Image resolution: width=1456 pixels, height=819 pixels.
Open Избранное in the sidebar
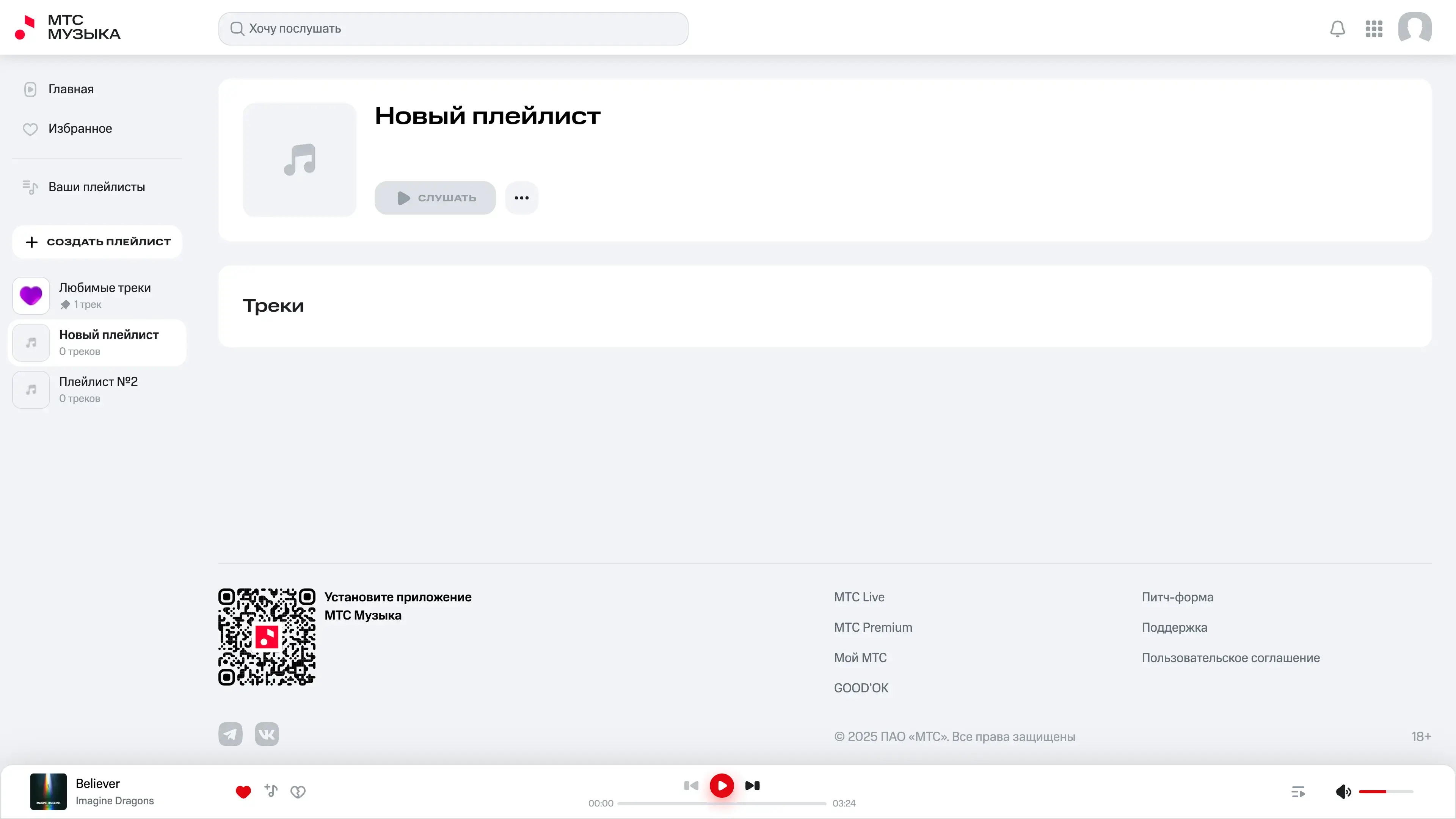pyautogui.click(x=80, y=129)
